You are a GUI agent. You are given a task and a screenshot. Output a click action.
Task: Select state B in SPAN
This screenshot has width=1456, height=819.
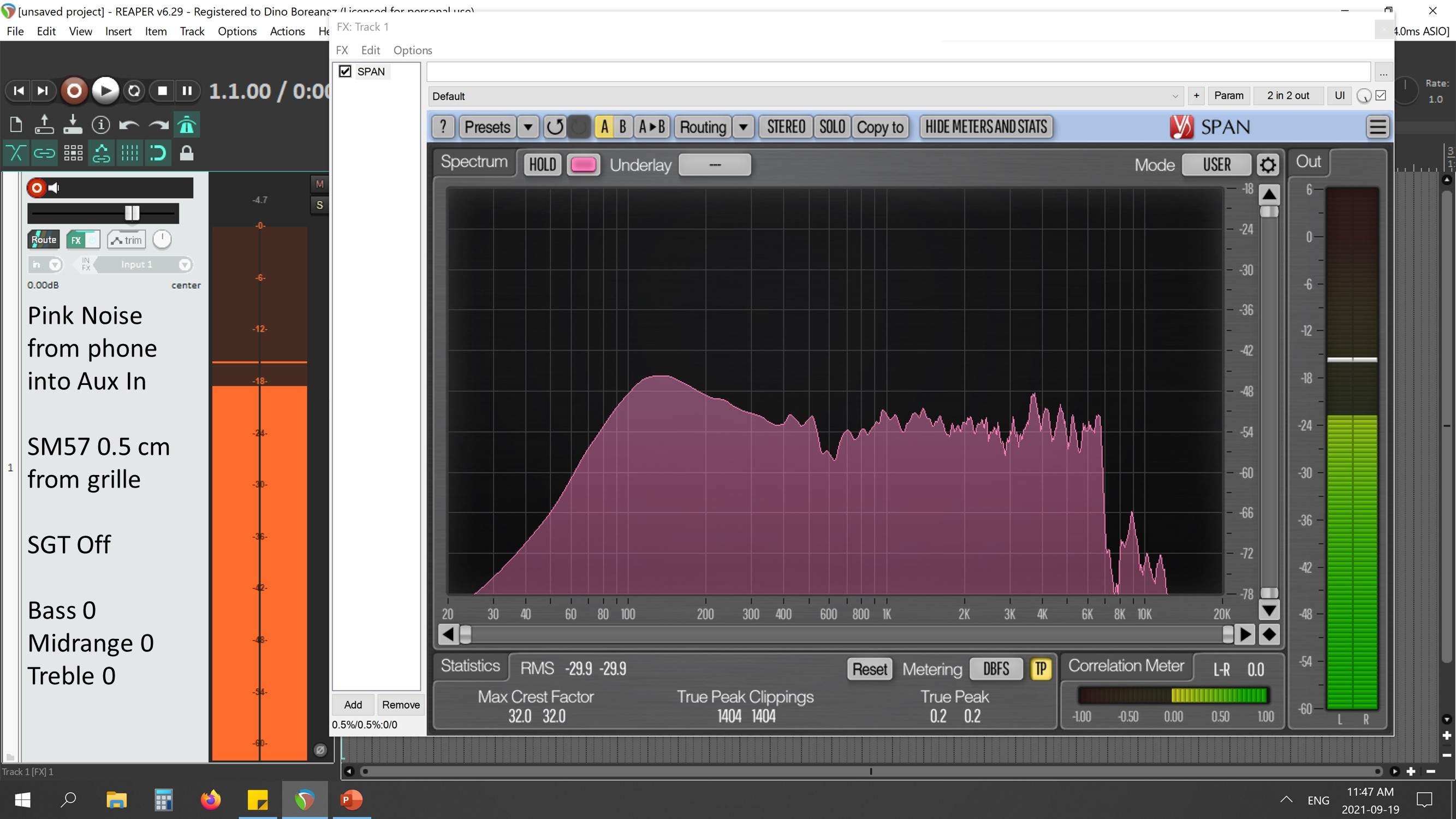[x=622, y=127]
